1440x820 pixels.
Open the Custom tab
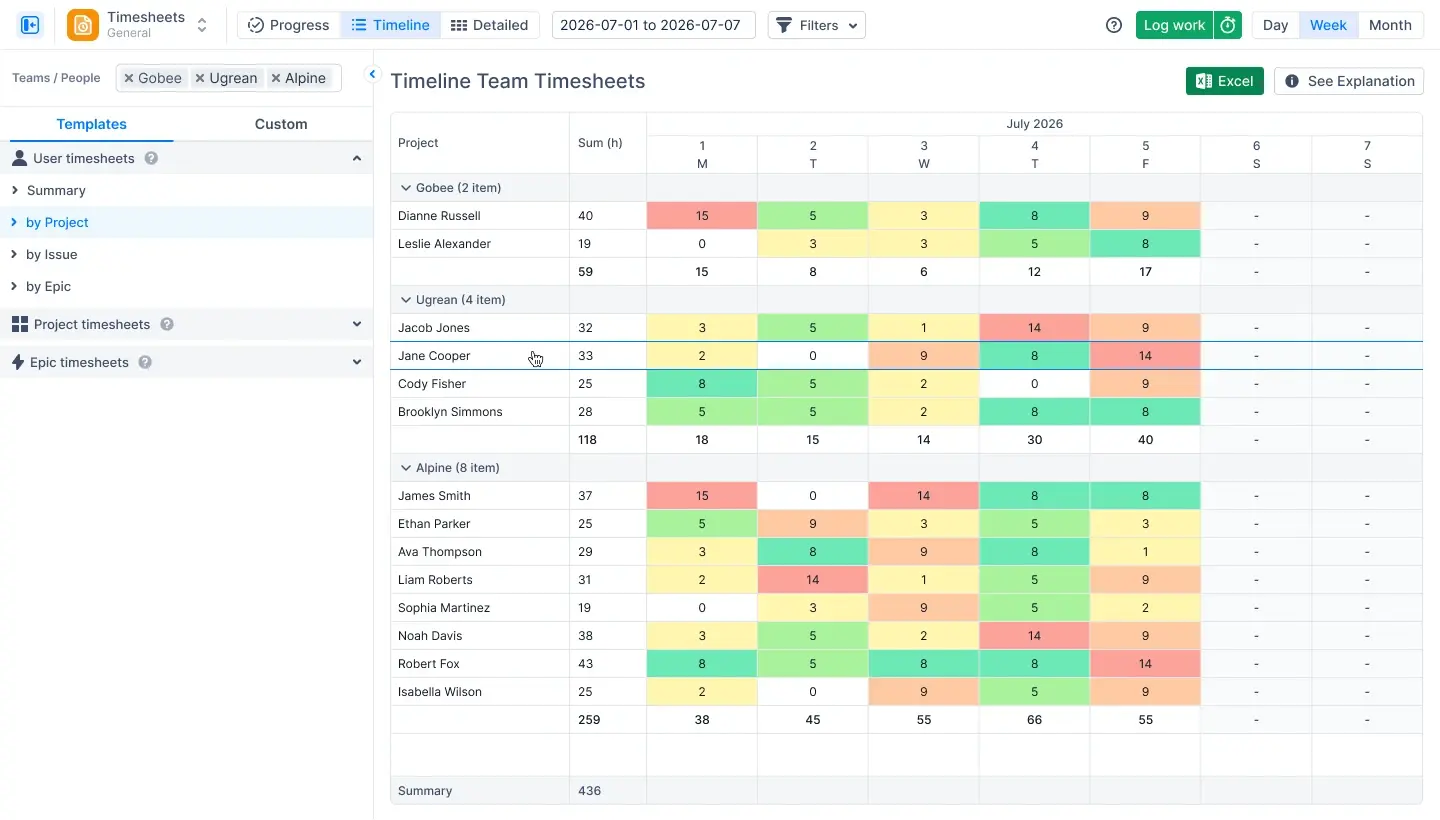tap(281, 124)
